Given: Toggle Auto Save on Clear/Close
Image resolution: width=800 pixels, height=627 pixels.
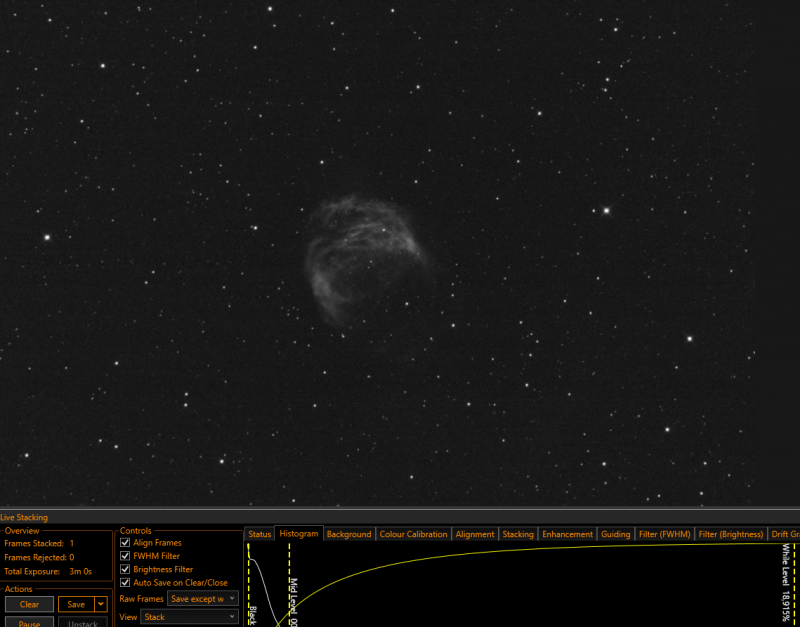Looking at the screenshot, I should pyautogui.click(x=125, y=583).
